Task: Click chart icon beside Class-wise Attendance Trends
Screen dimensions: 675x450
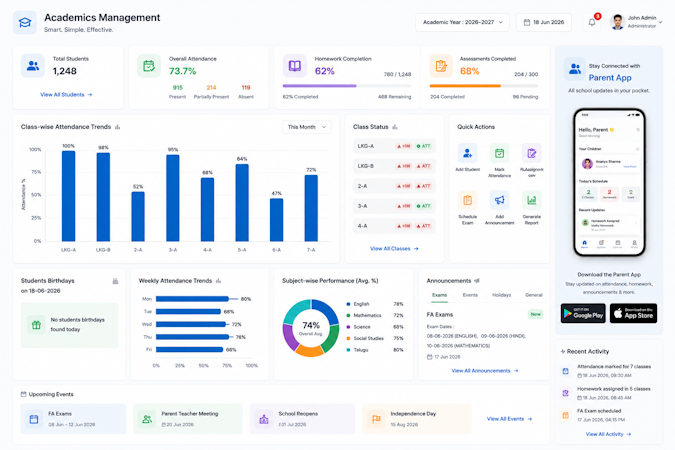Action: click(118, 127)
